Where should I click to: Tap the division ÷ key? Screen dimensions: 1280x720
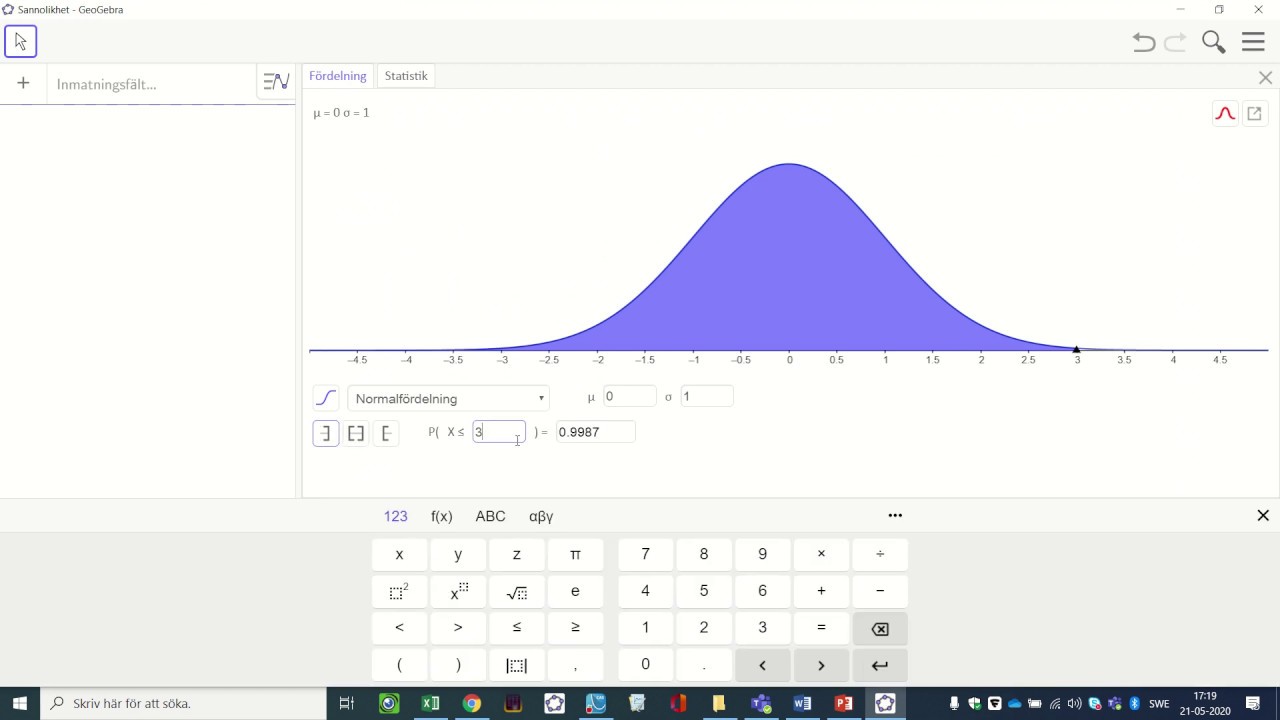click(880, 554)
